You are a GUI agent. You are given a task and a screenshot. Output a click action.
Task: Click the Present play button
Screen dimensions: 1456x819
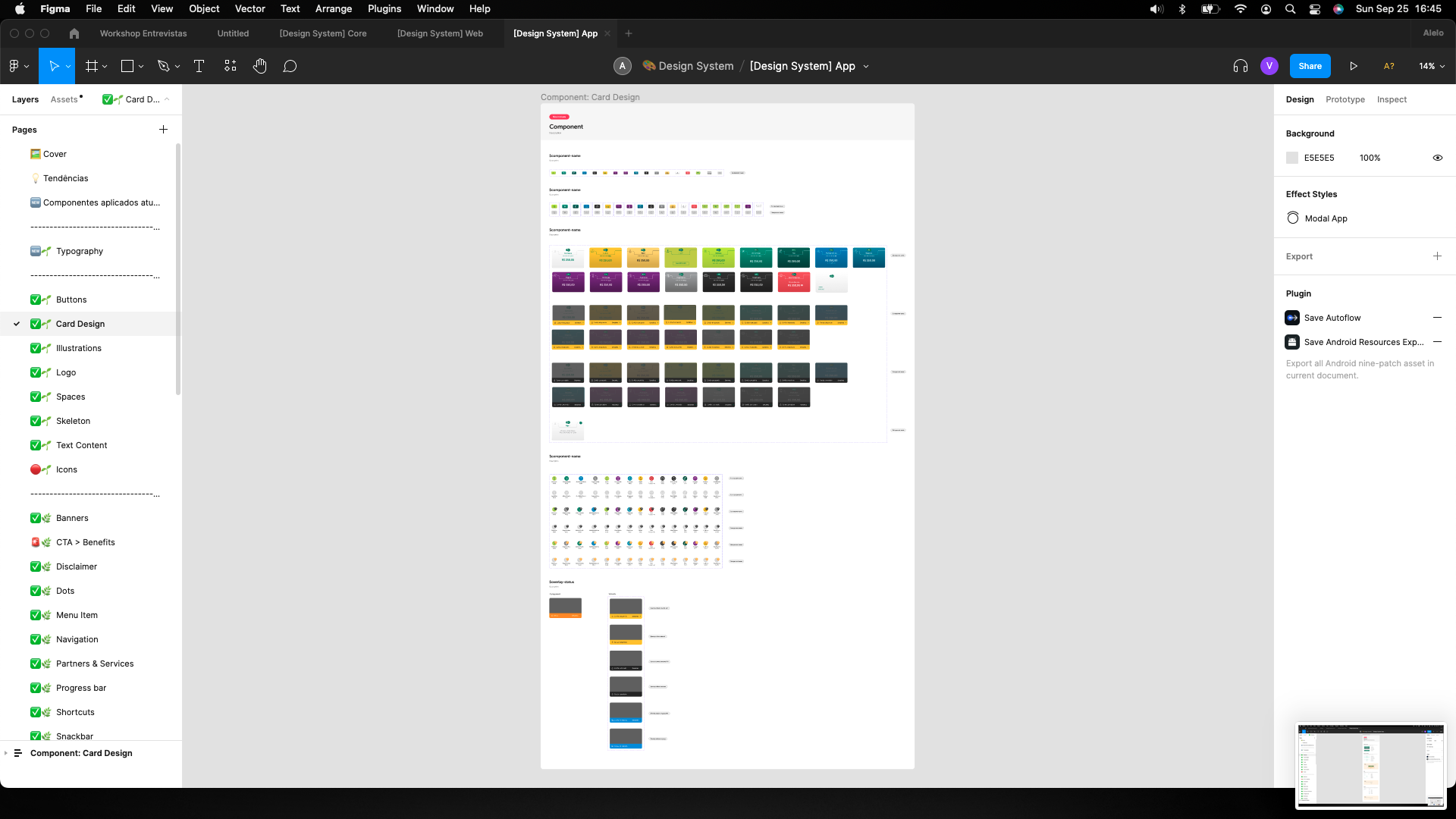(x=1354, y=66)
